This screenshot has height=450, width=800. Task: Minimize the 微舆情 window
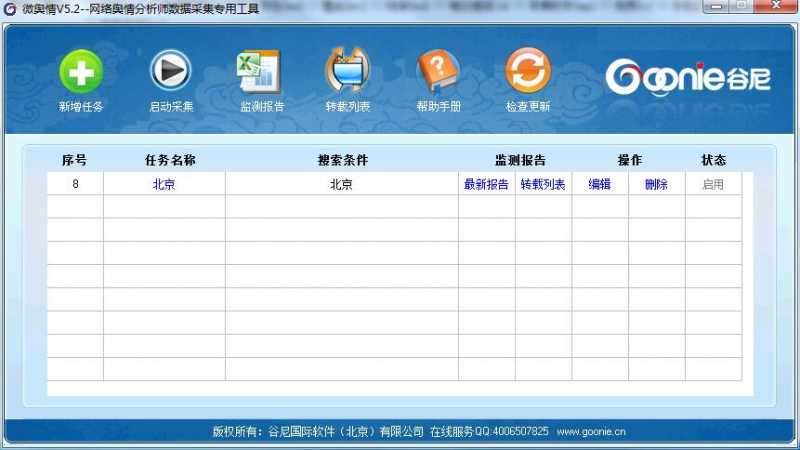(717, 6)
